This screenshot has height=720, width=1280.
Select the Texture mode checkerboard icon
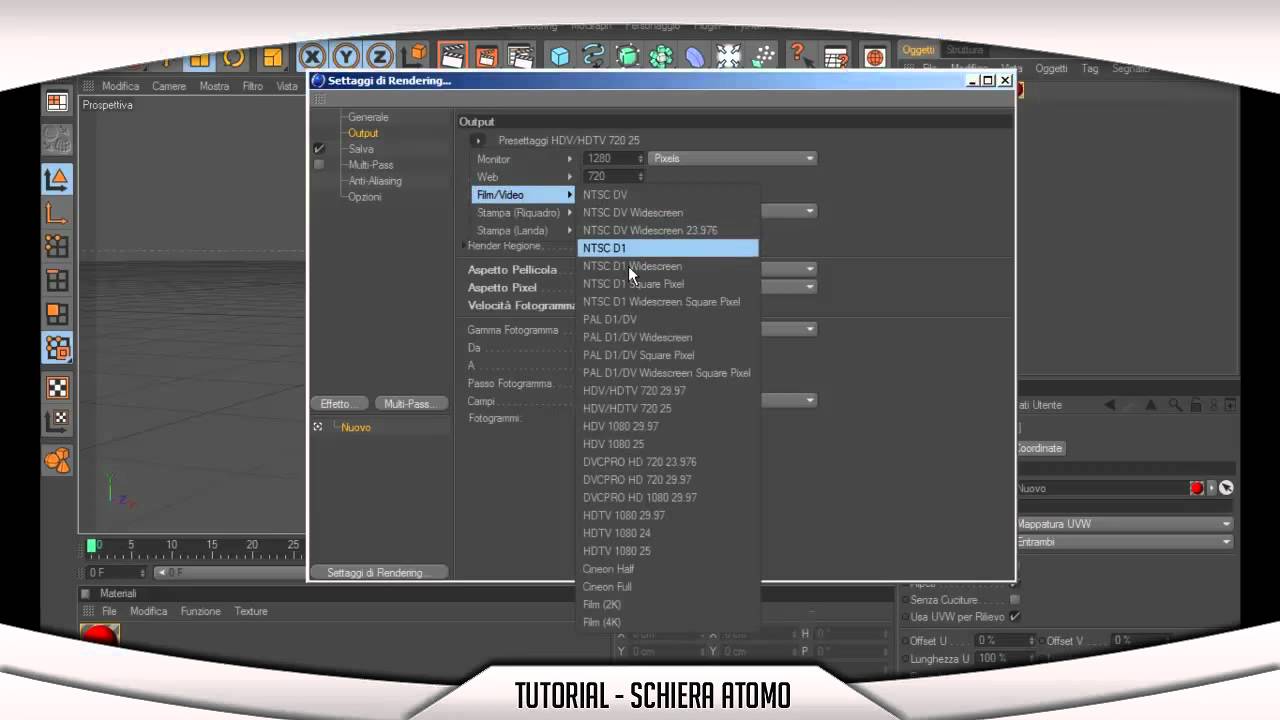57,389
